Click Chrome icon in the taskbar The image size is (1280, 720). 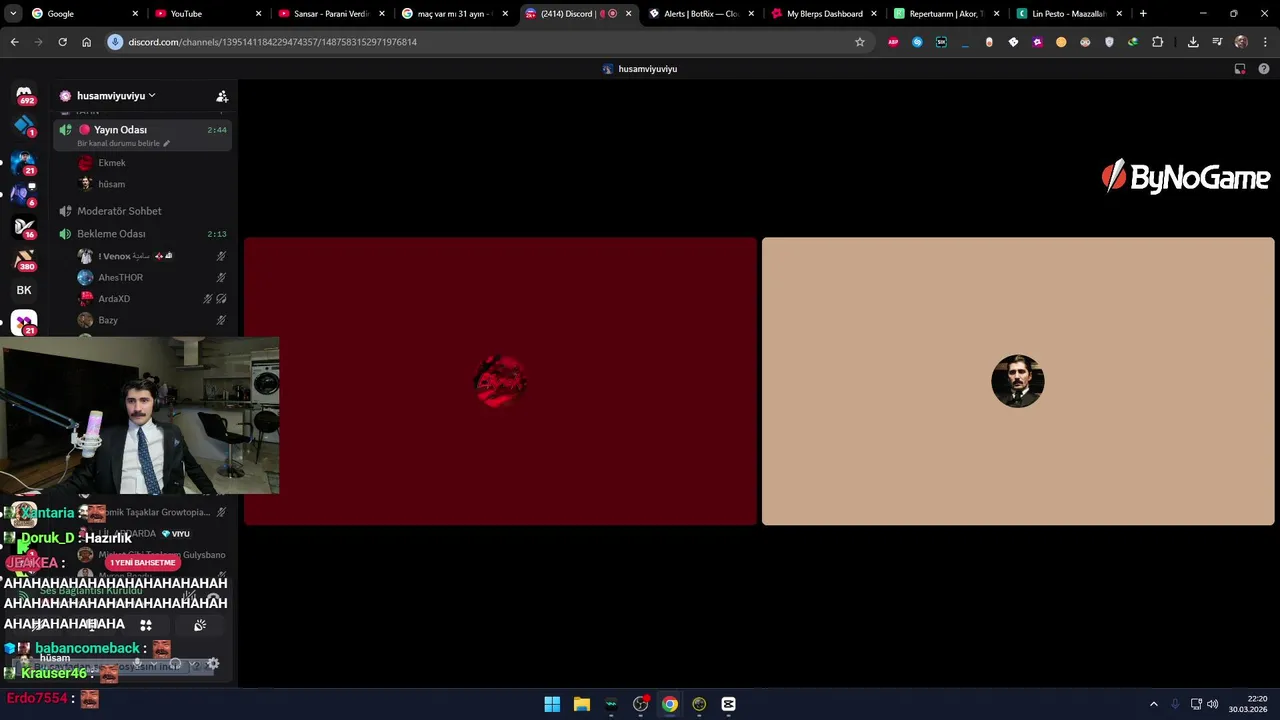click(x=670, y=704)
